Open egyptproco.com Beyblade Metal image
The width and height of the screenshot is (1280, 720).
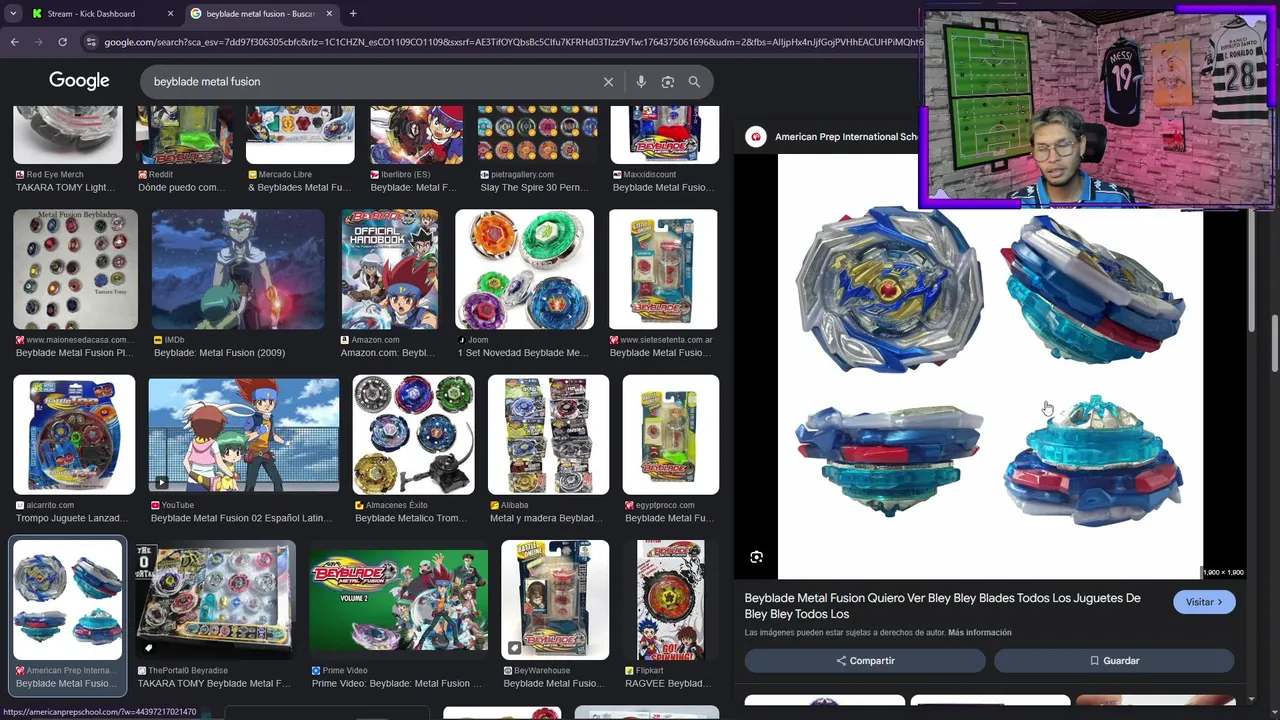pos(671,434)
